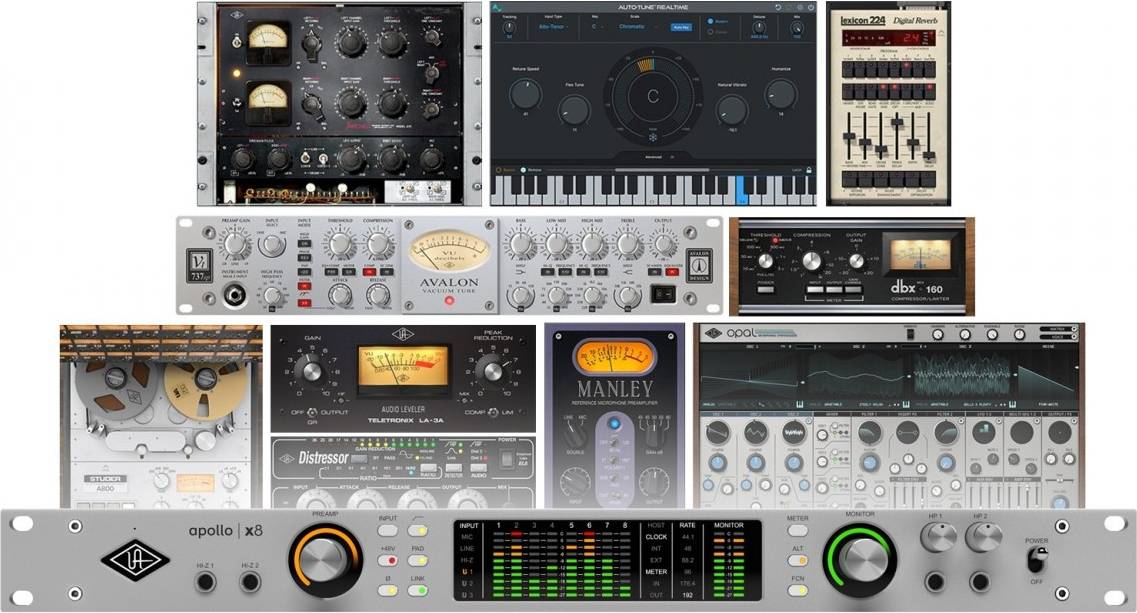1137x613 pixels.
Task: Click the Avalon instrument input jack
Action: pos(233,297)
